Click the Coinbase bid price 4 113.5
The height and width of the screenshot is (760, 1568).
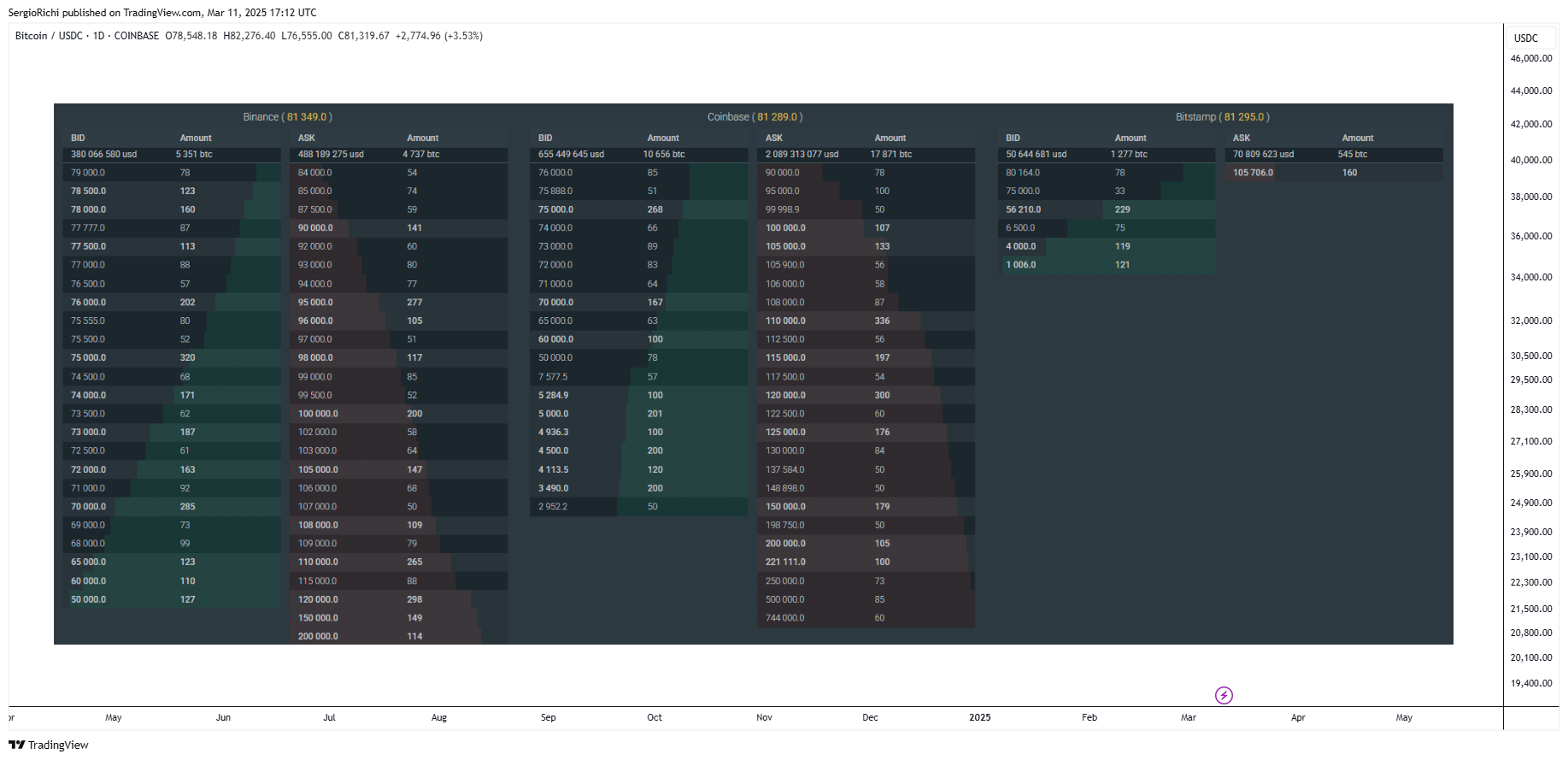click(553, 470)
